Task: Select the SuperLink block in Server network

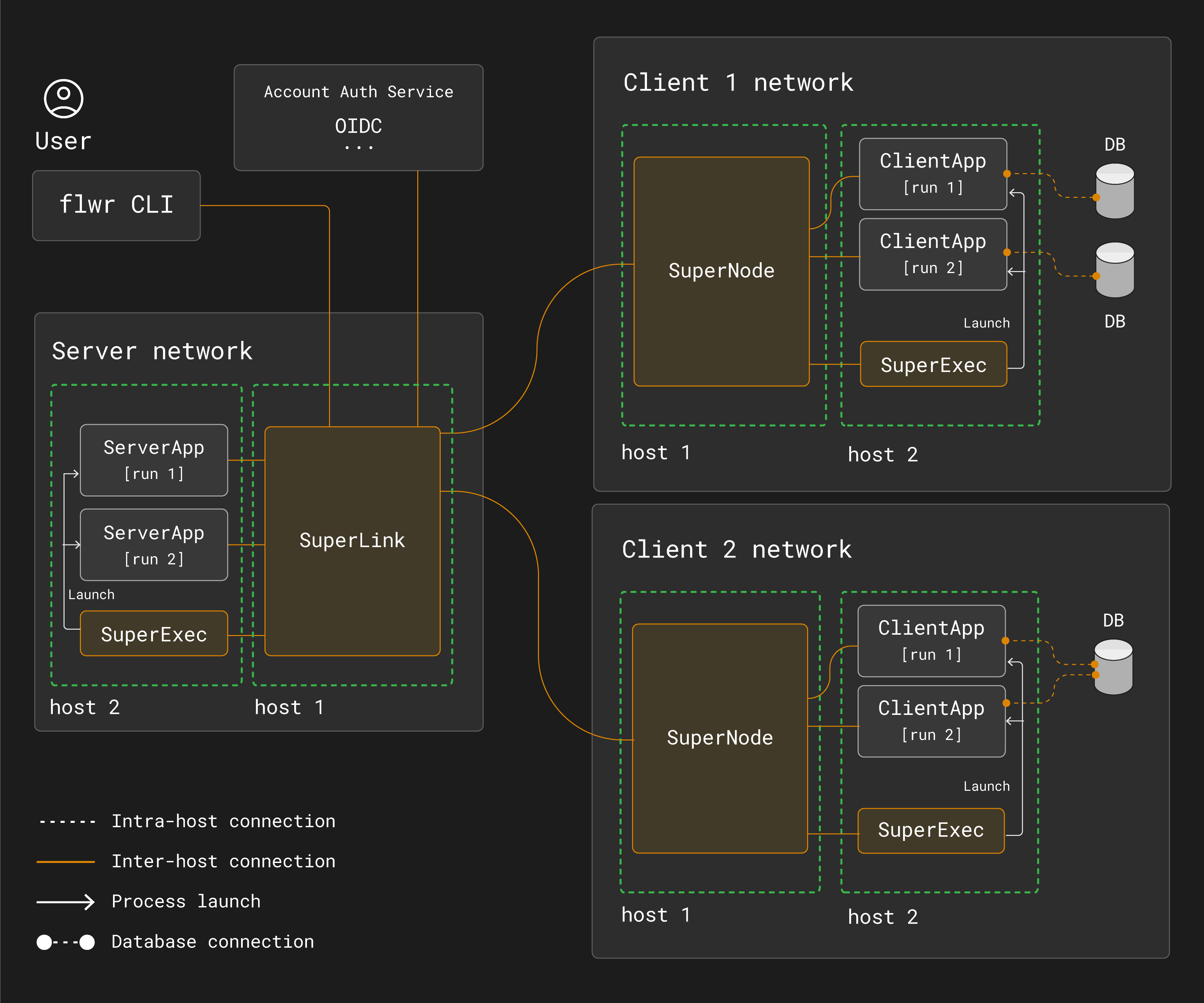Action: (353, 541)
